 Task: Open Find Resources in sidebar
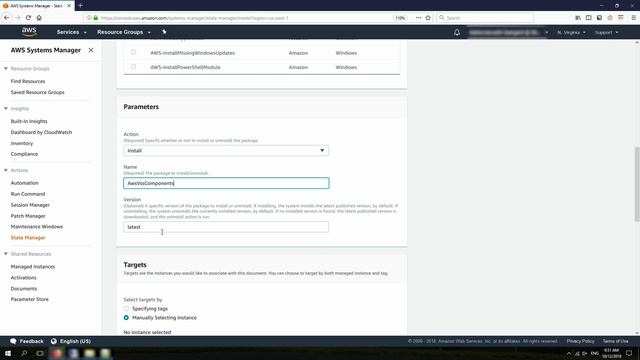[28, 81]
